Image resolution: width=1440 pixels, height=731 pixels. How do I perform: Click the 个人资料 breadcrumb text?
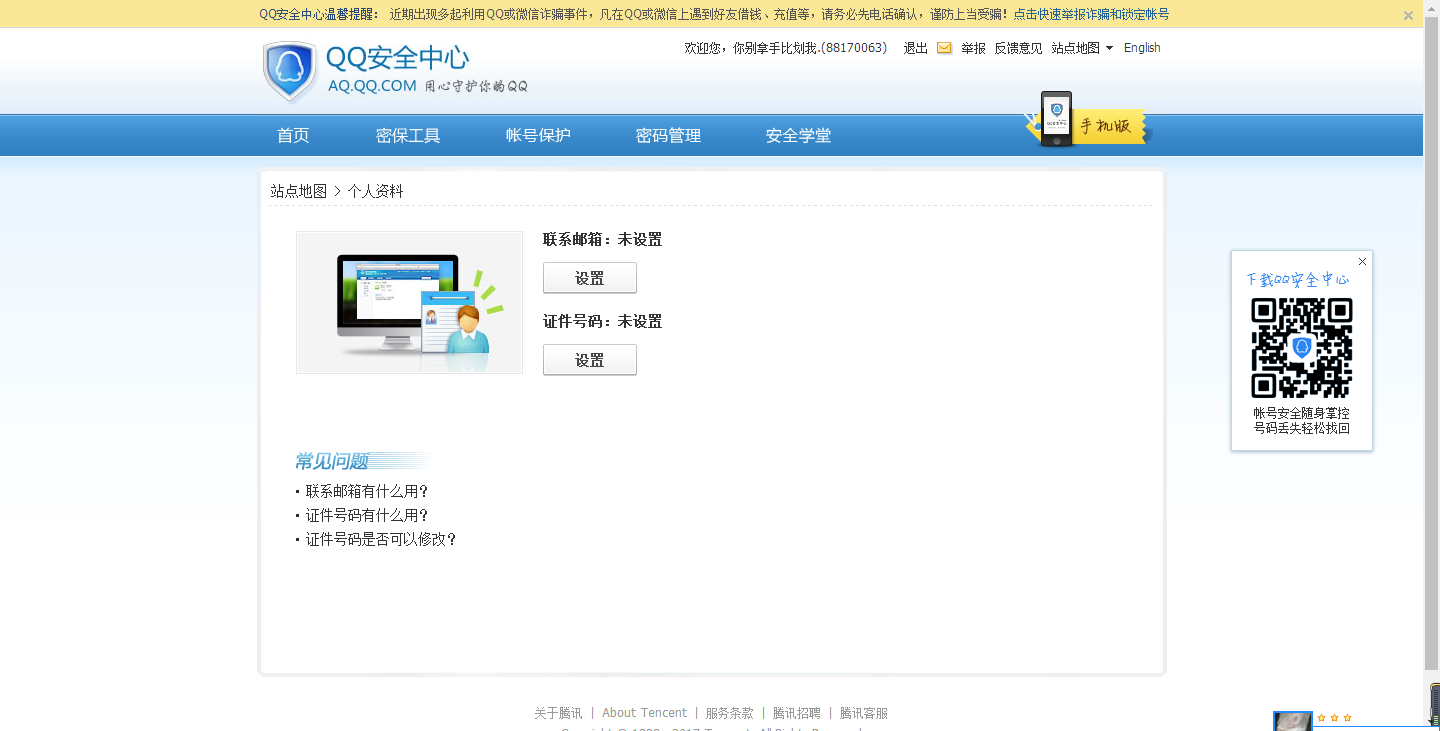(375, 191)
